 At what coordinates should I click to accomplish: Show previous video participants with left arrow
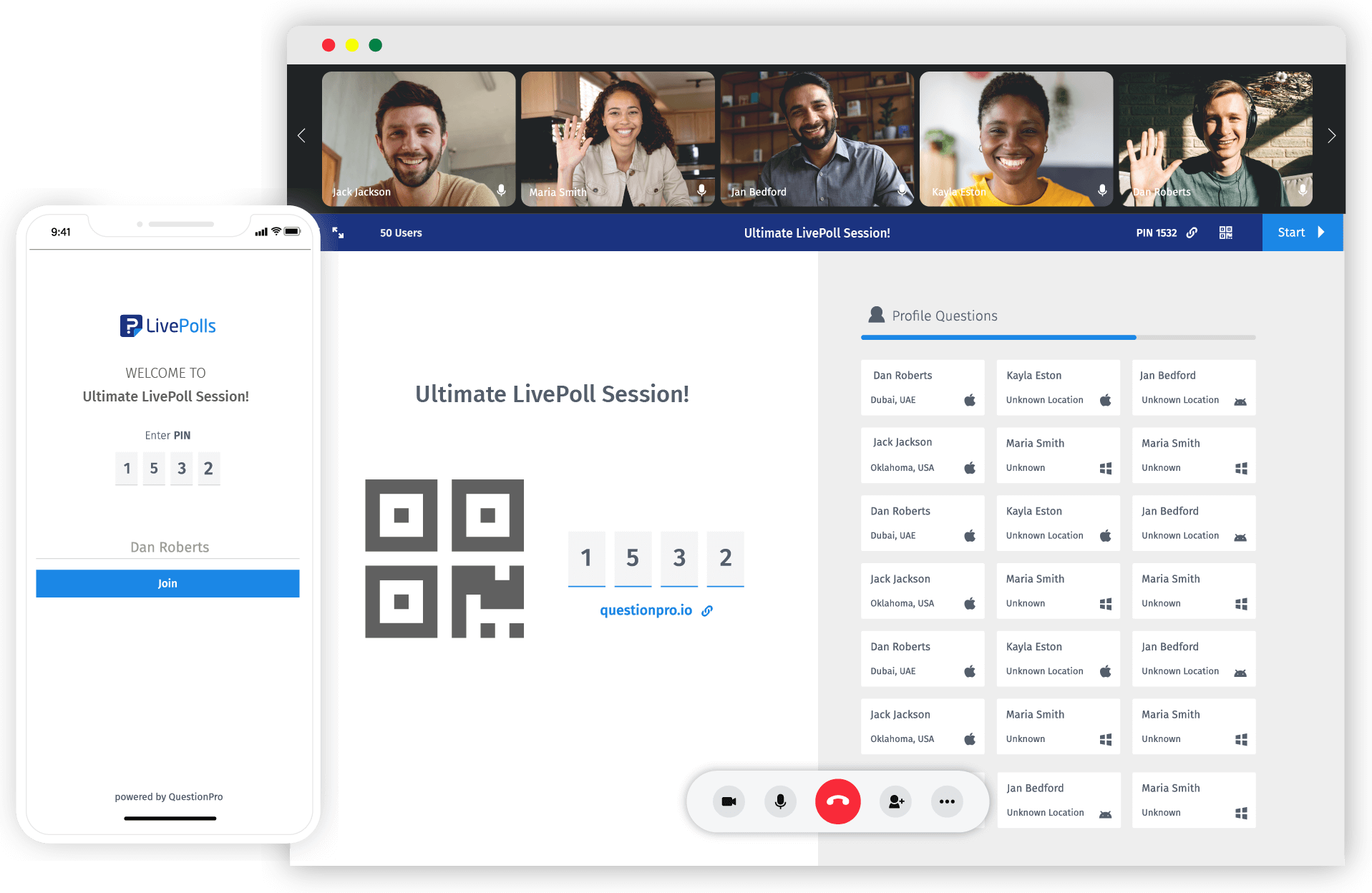pos(301,135)
